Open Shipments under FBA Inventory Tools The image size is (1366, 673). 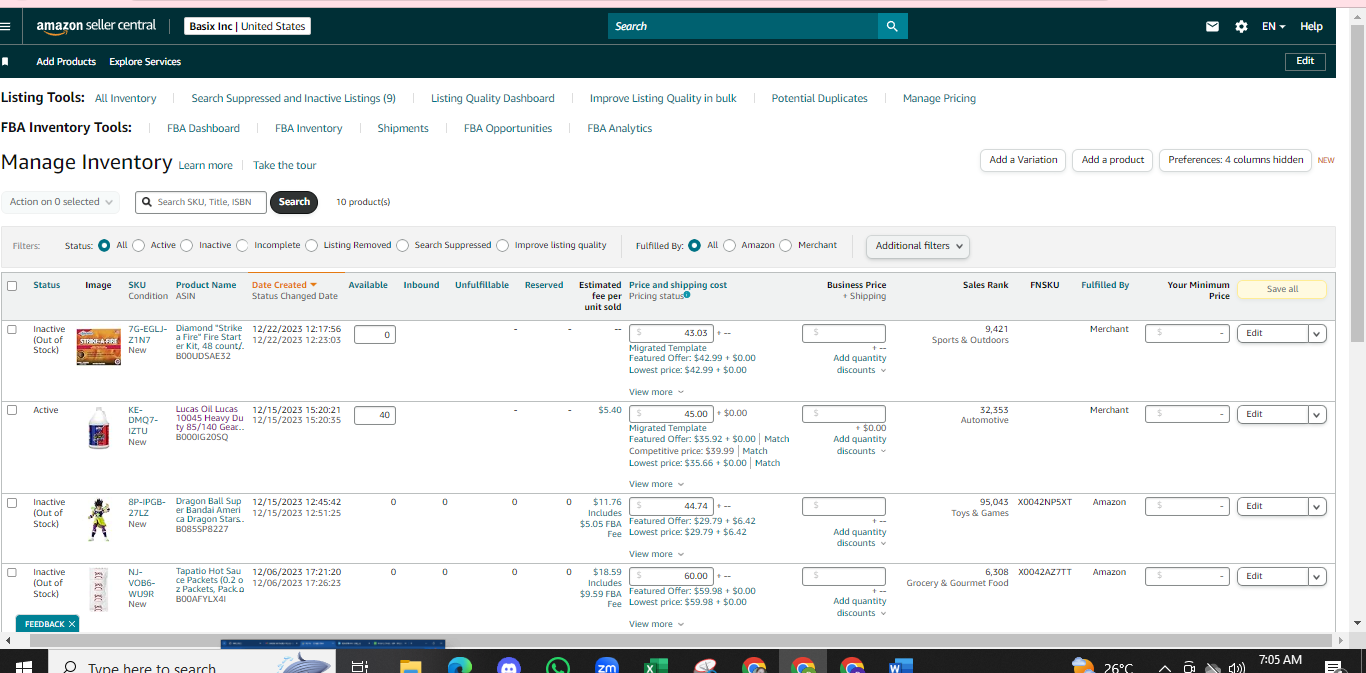(403, 129)
